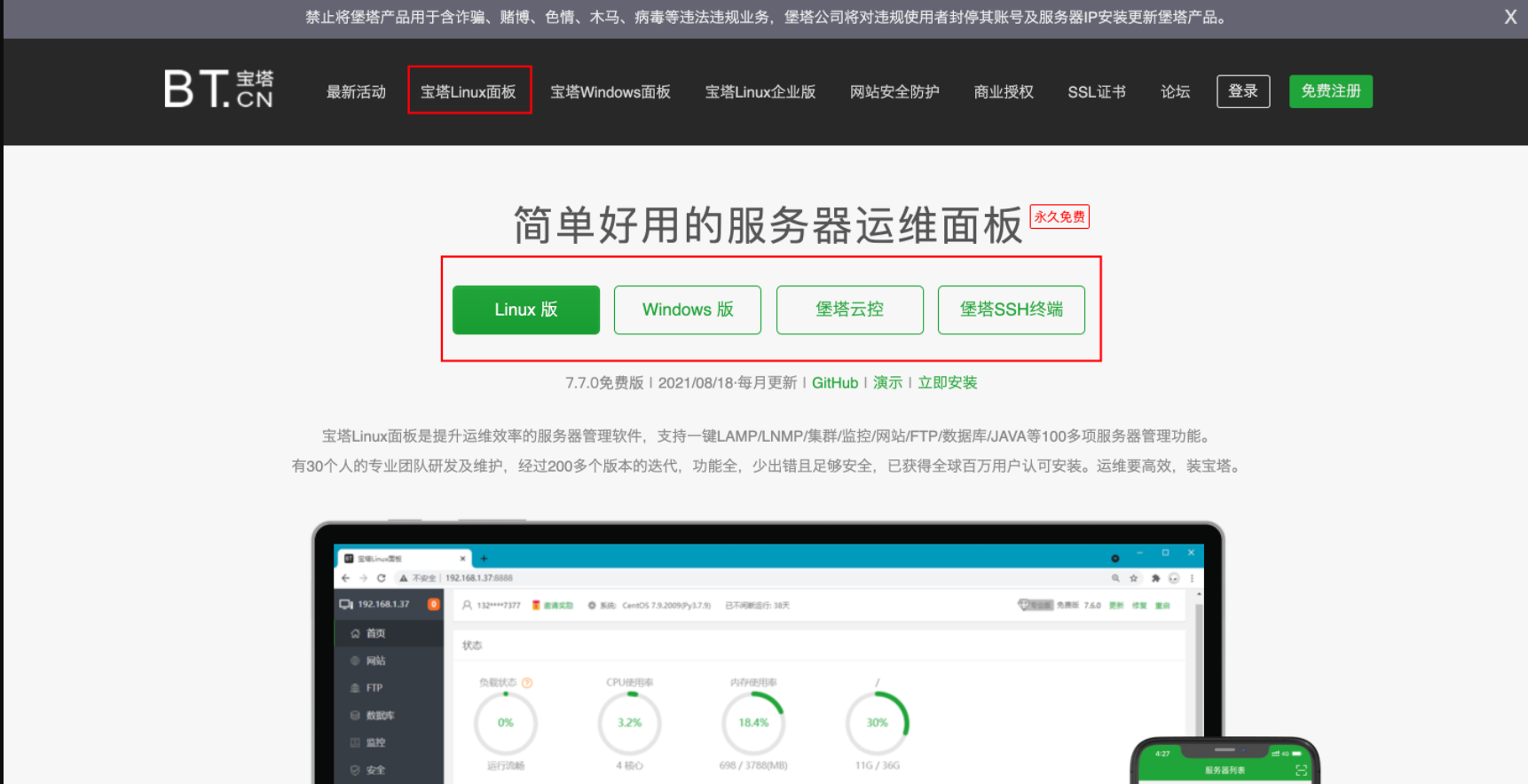This screenshot has width=1528, height=784.
Task: Click 首页 in the preview sidebar
Action: (x=375, y=633)
